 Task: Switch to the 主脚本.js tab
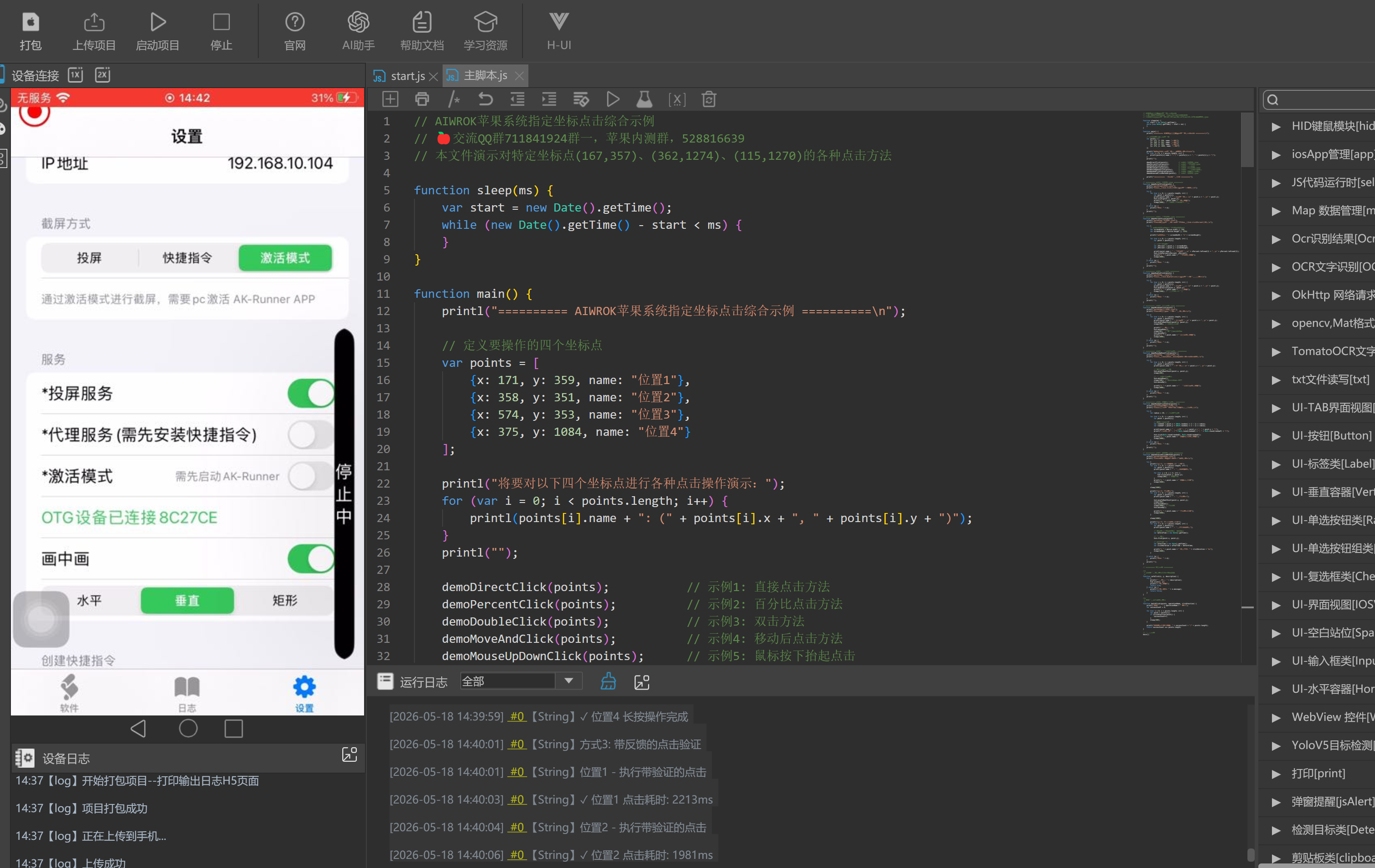click(485, 75)
